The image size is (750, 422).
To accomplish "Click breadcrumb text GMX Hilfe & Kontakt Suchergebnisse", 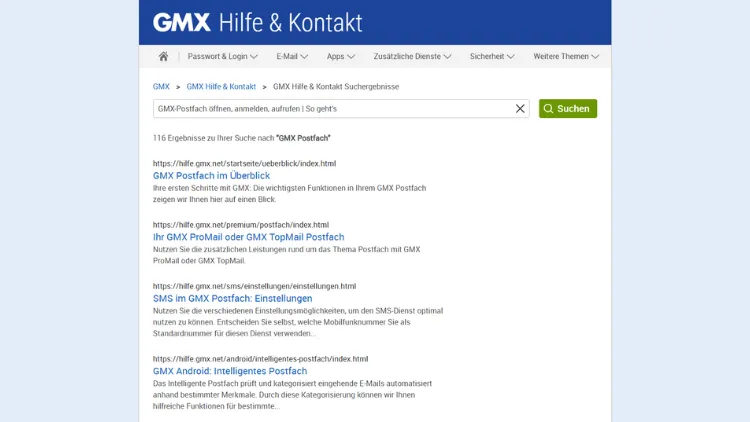I will (x=336, y=87).
